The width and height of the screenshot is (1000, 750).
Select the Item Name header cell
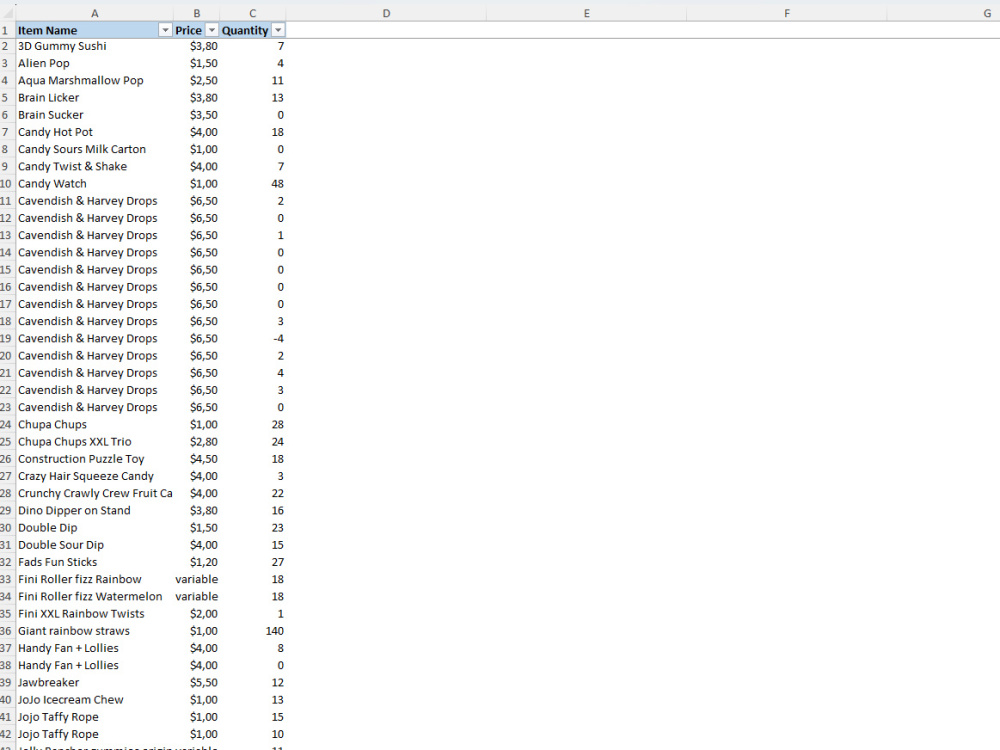94,31
